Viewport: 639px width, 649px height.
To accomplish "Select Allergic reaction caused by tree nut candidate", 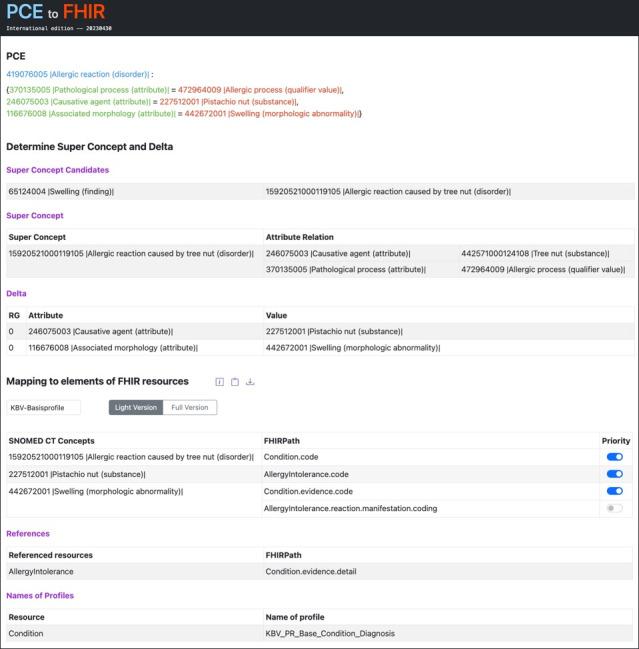I will pyautogui.click(x=388, y=191).
